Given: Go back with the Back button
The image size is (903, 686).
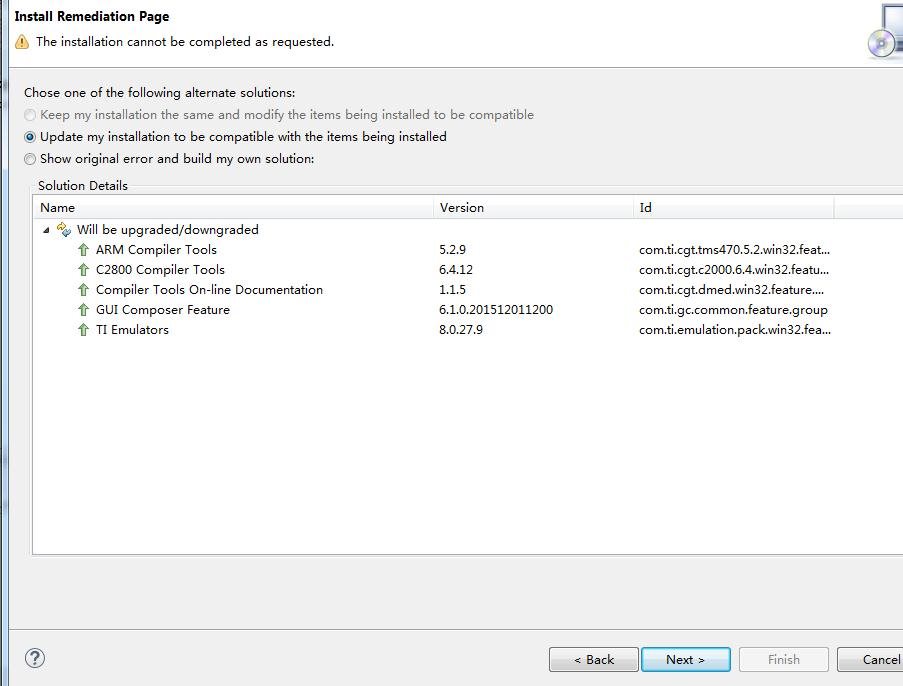Looking at the screenshot, I should 593,660.
